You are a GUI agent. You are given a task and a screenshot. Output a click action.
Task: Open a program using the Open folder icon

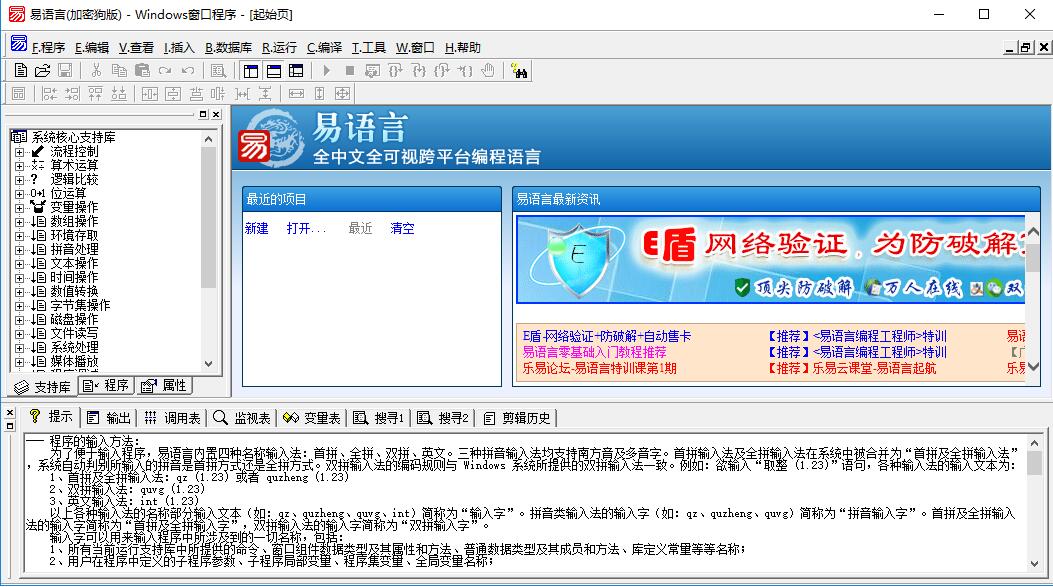(x=44, y=70)
